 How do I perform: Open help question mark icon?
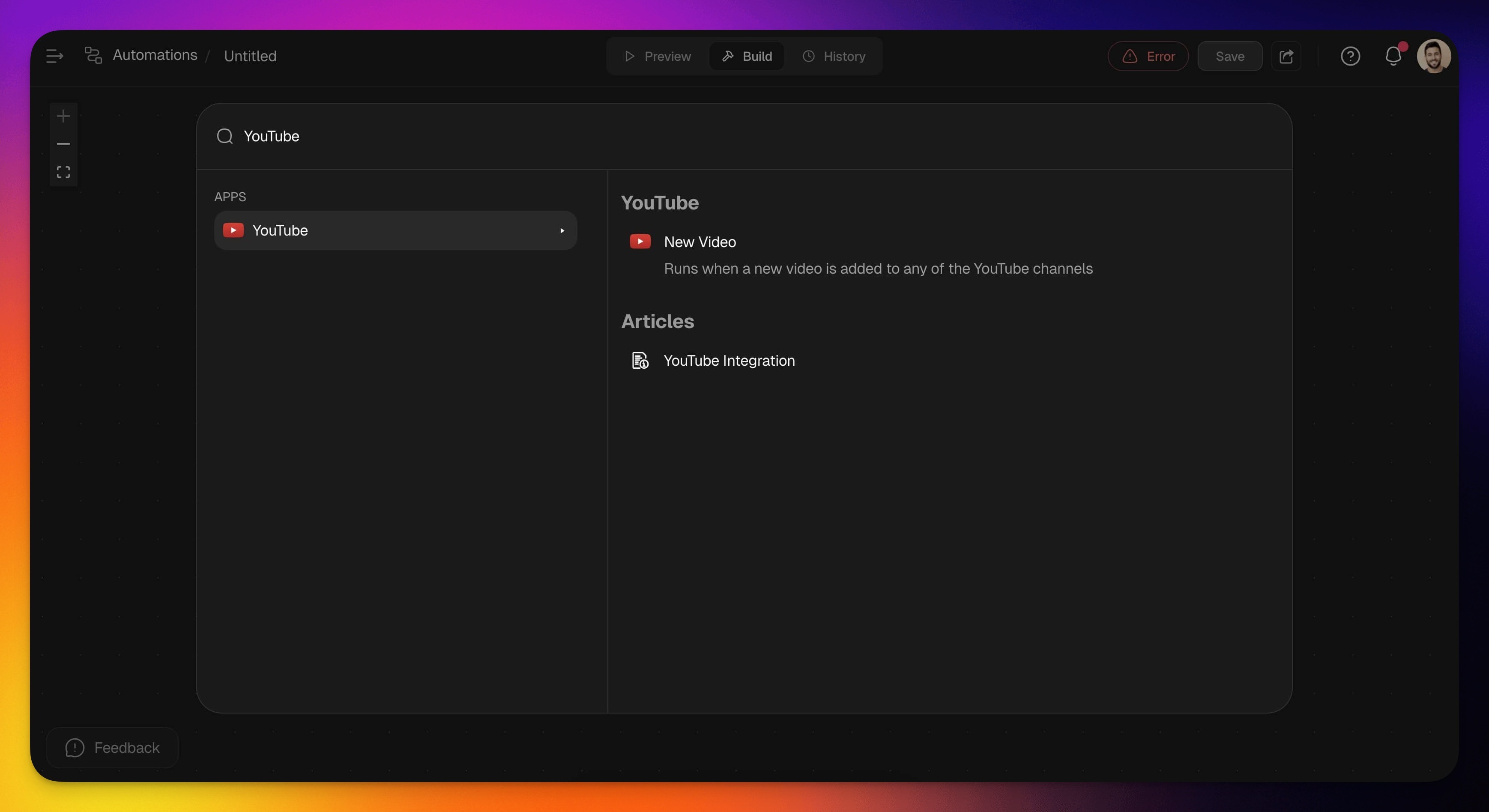click(x=1350, y=56)
